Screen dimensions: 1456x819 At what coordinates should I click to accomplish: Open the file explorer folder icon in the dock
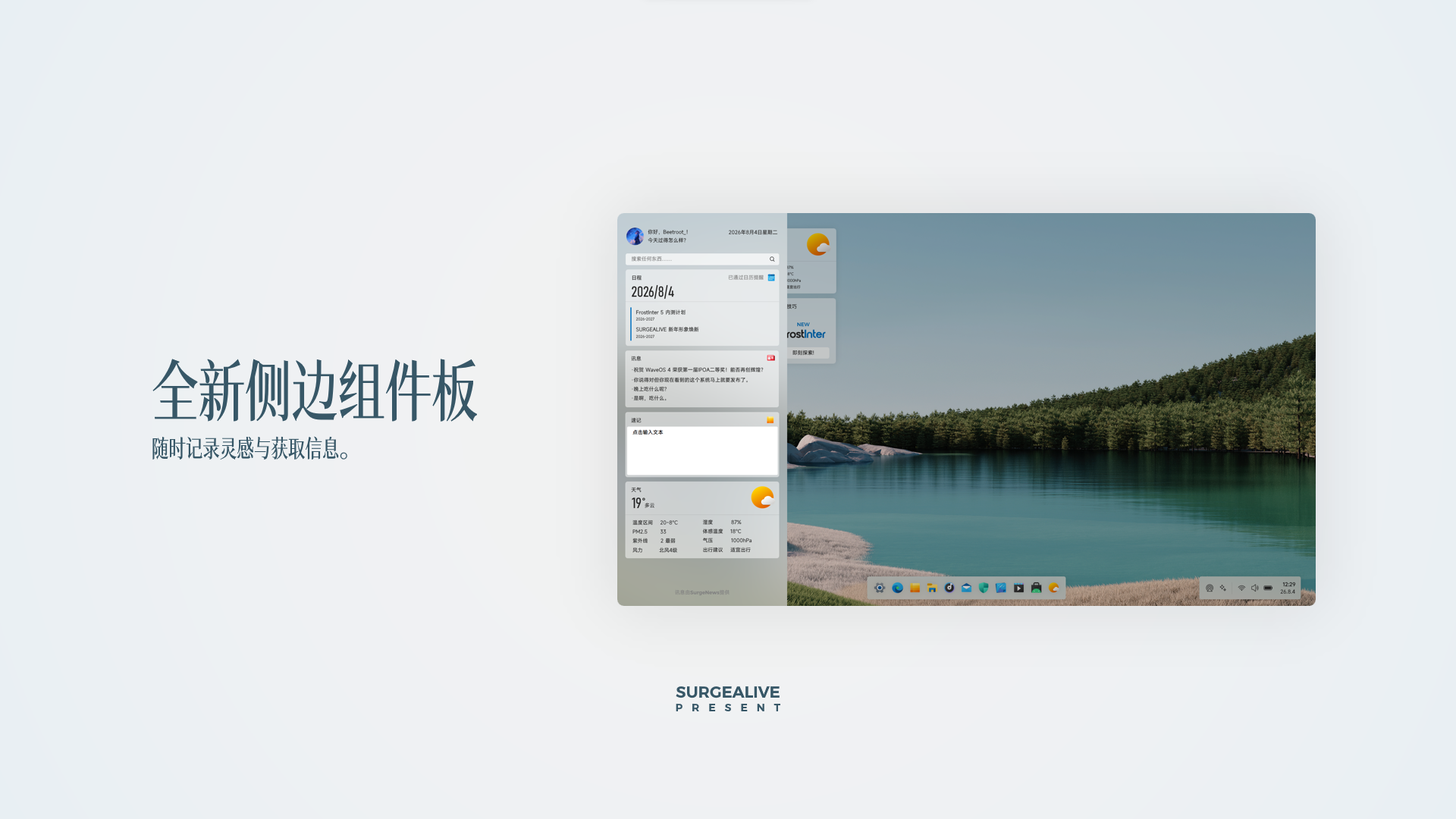[932, 588]
